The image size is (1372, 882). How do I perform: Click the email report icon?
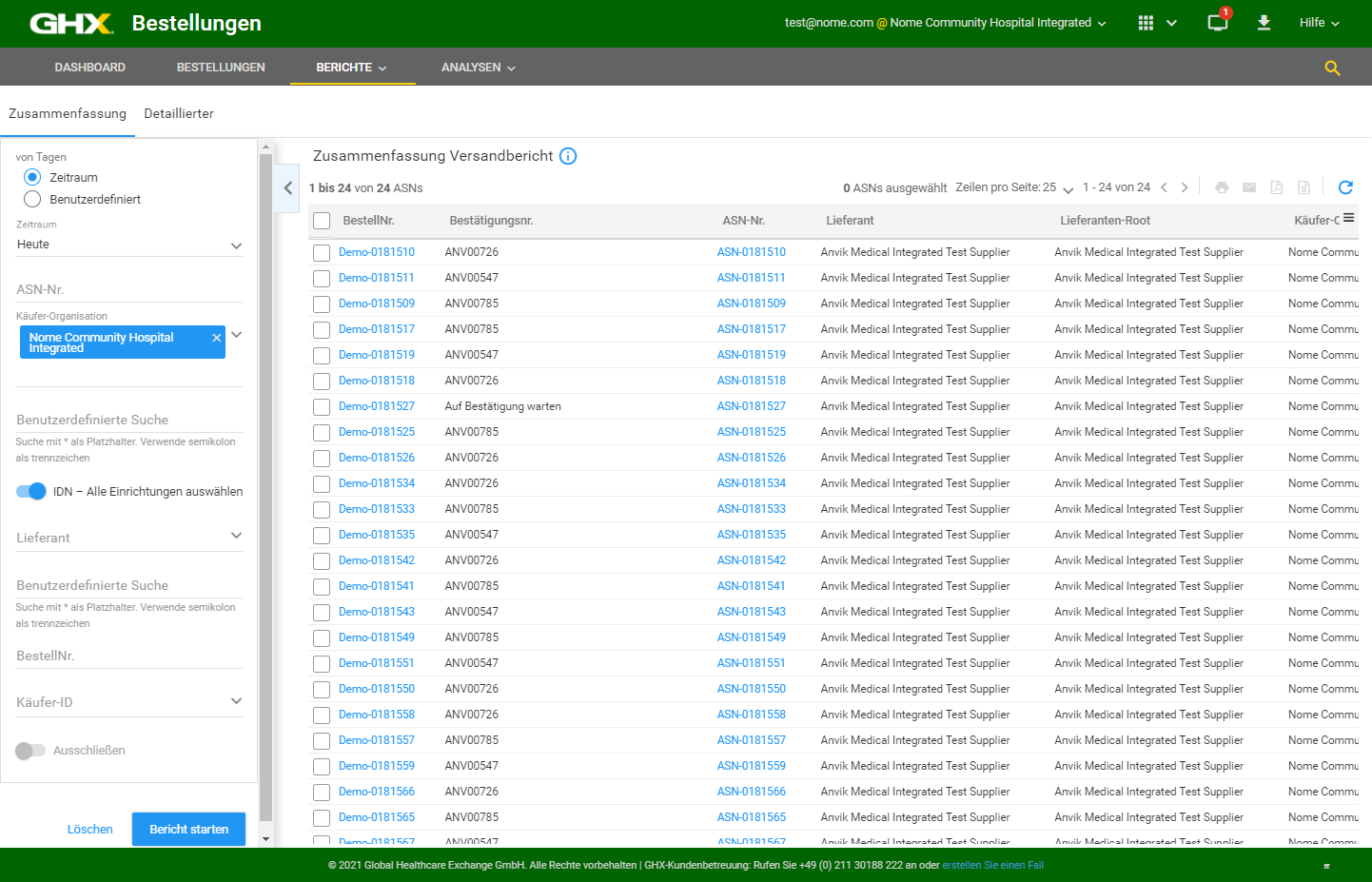coord(1249,187)
